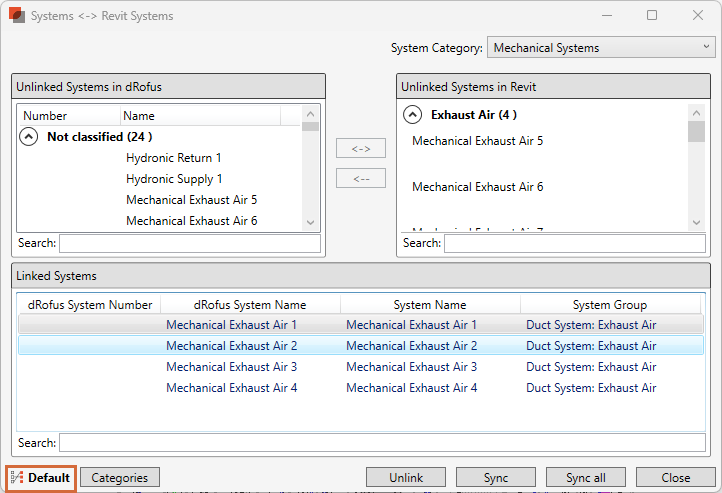The height and width of the screenshot is (493, 722).
Task: Click the red app icon in title bar
Action: [x=16, y=16]
